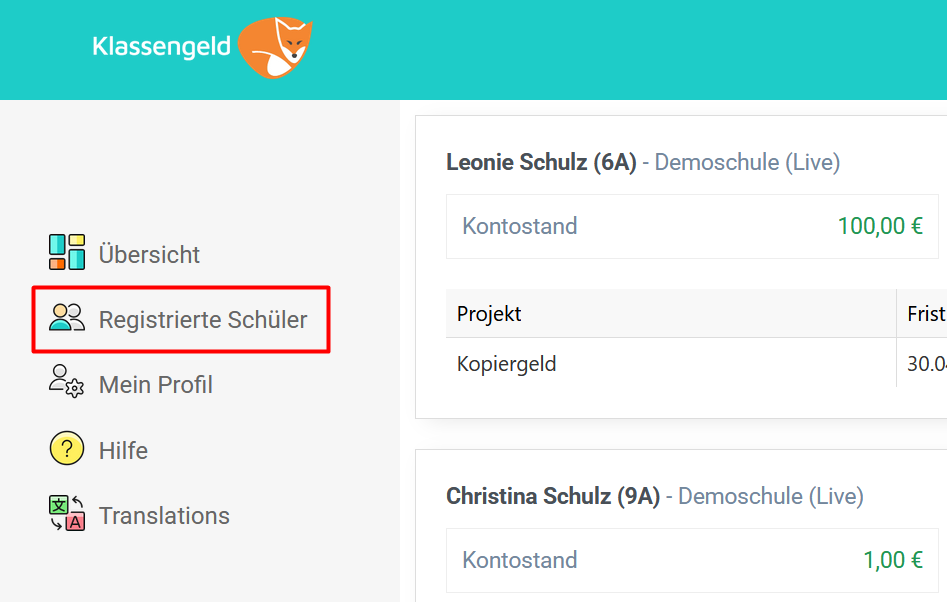Click the Projekt column header
This screenshot has width=947, height=602.
(x=489, y=314)
